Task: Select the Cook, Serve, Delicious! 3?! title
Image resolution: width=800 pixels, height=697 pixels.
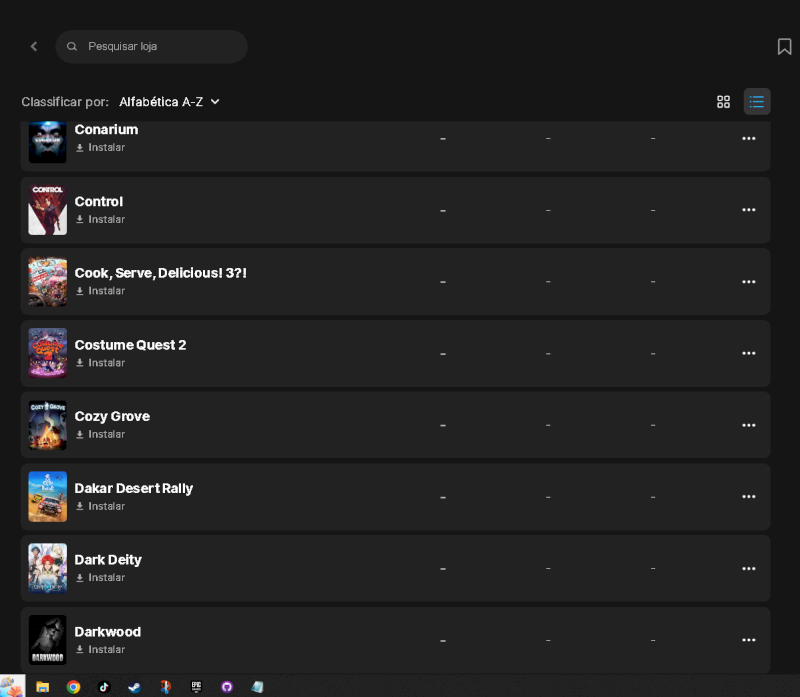Action: point(161,273)
